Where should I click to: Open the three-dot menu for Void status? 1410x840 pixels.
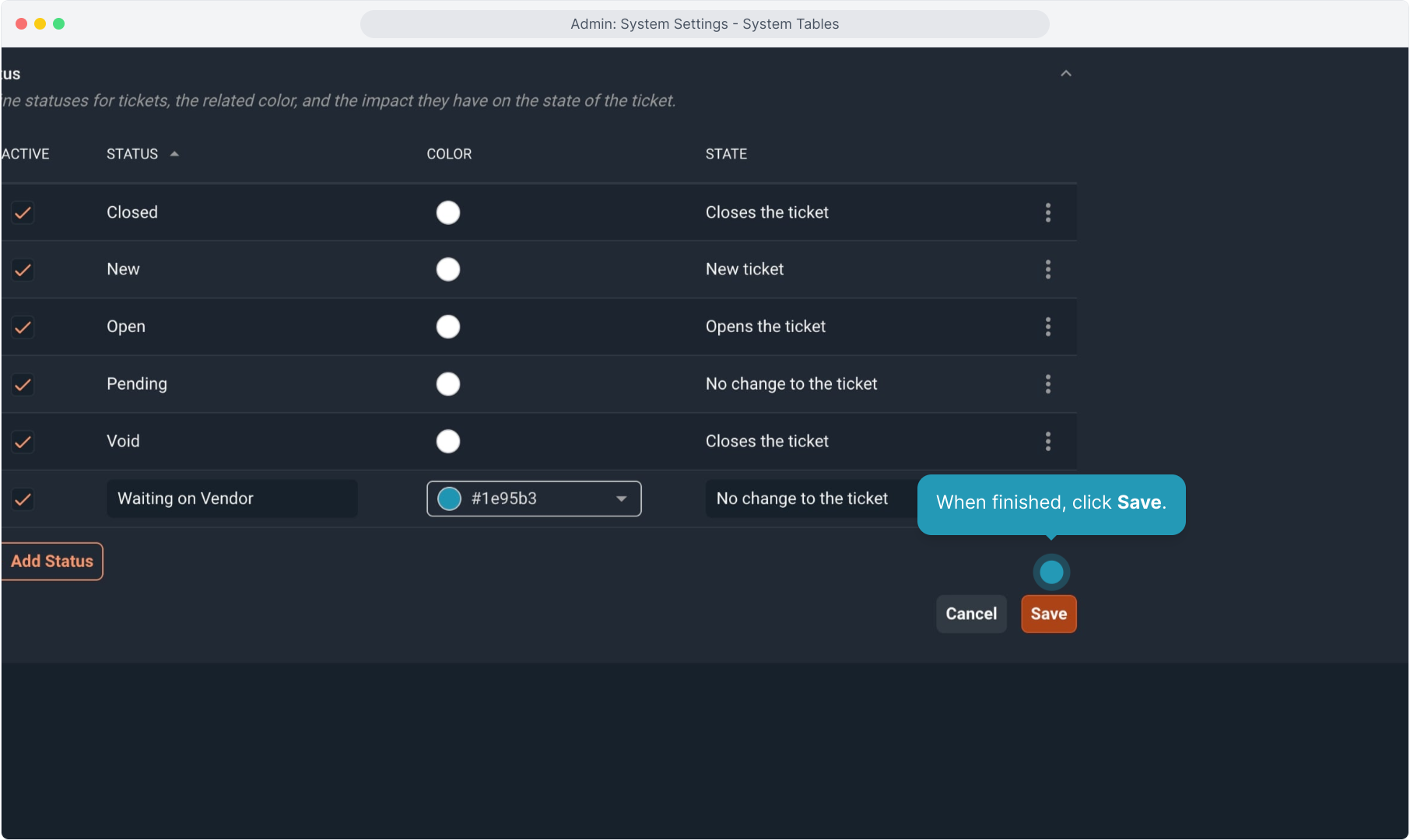click(x=1047, y=441)
